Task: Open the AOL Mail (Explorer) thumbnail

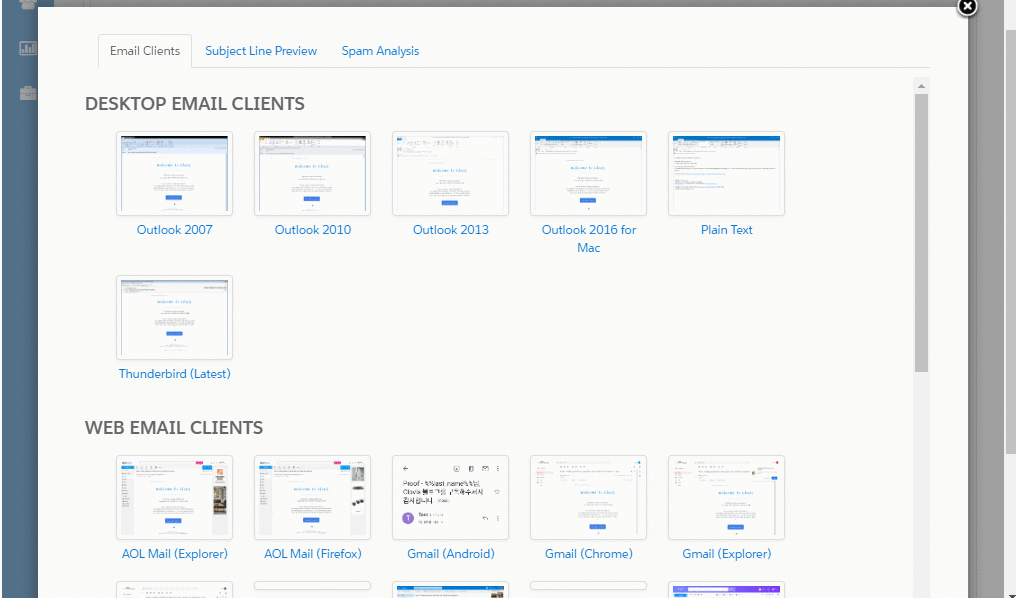Action: tap(174, 498)
